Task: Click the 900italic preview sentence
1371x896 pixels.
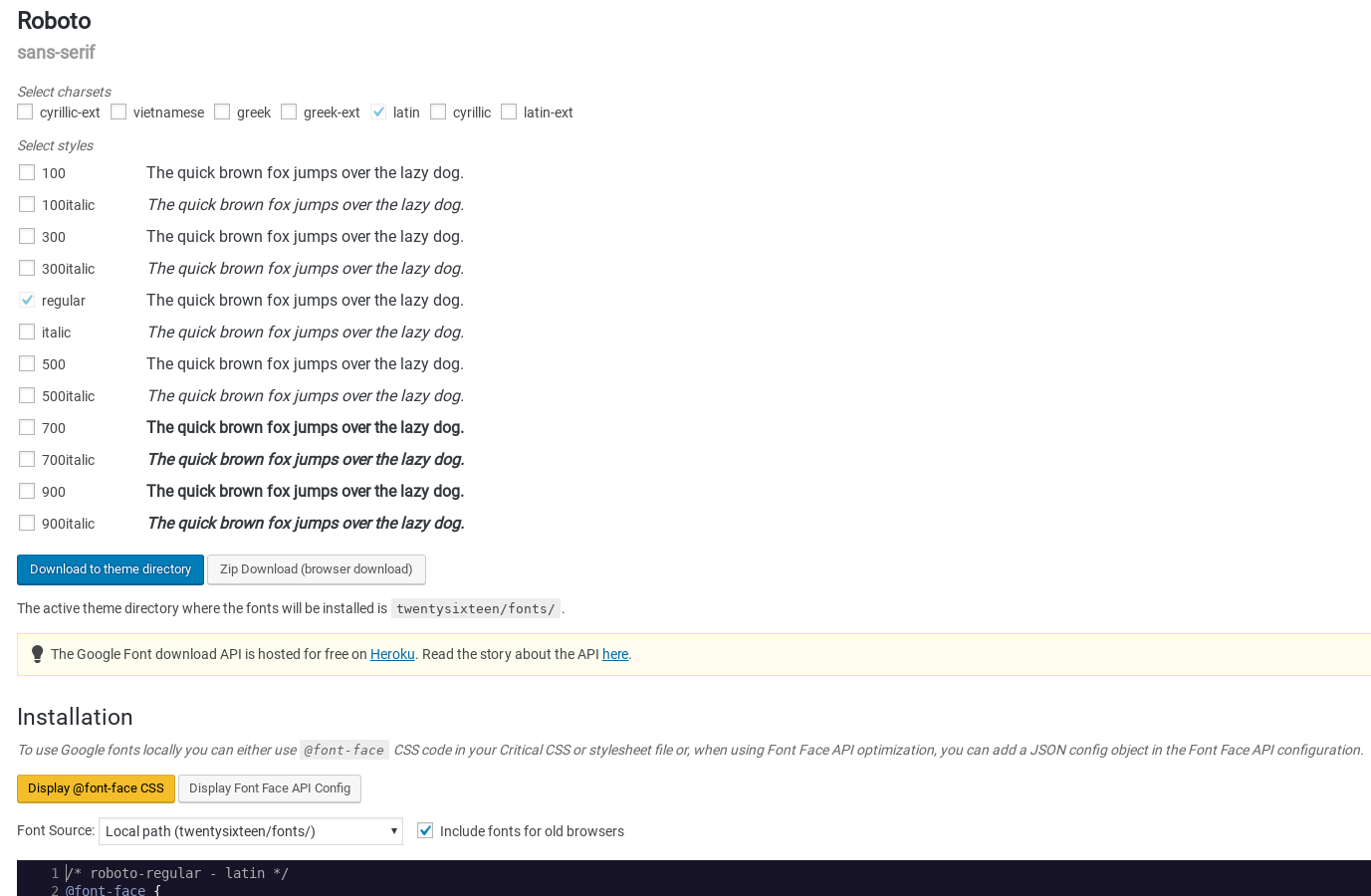Action: [306, 523]
